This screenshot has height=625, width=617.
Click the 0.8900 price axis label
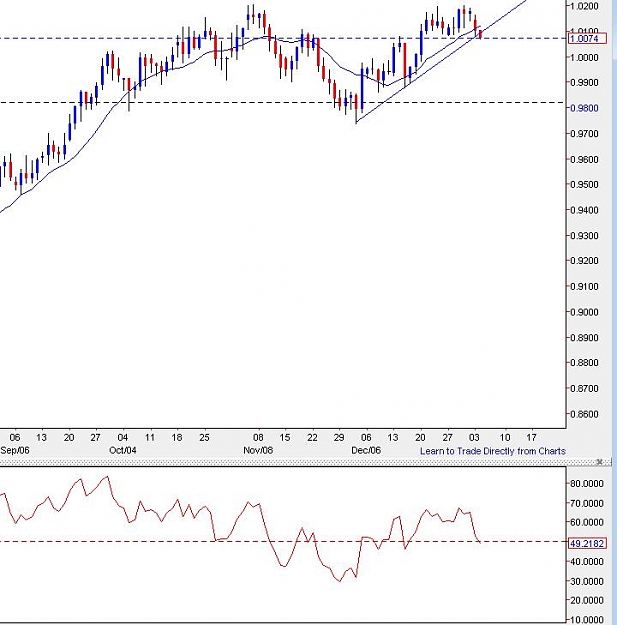pos(584,337)
